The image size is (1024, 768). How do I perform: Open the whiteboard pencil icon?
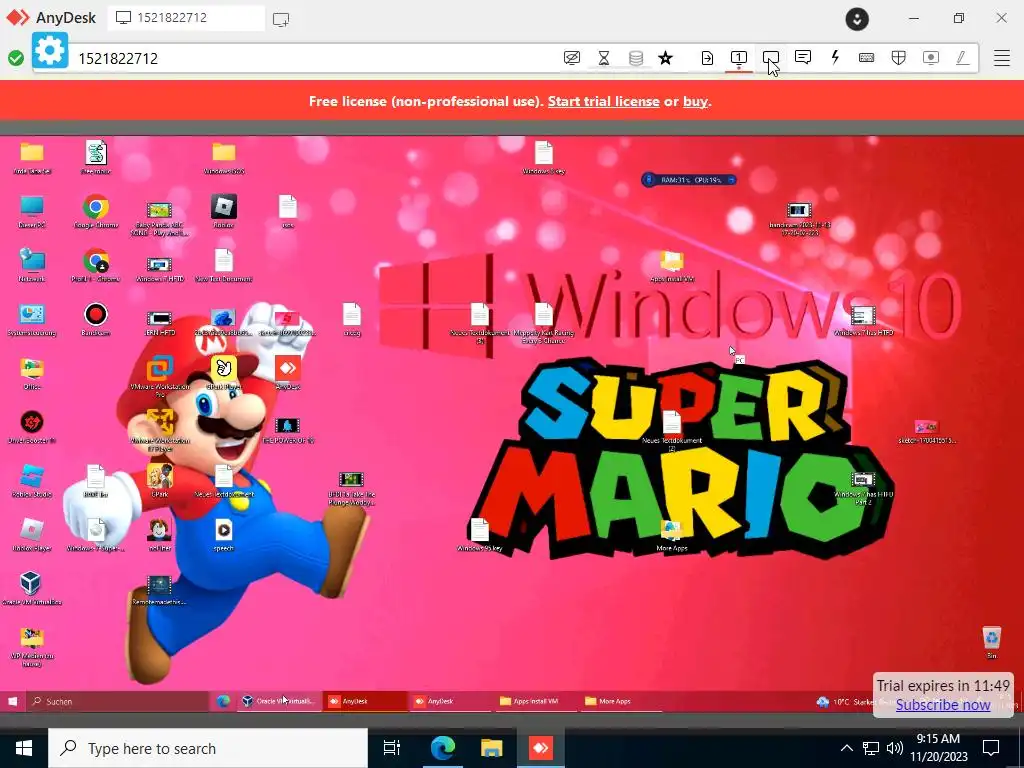point(962,58)
